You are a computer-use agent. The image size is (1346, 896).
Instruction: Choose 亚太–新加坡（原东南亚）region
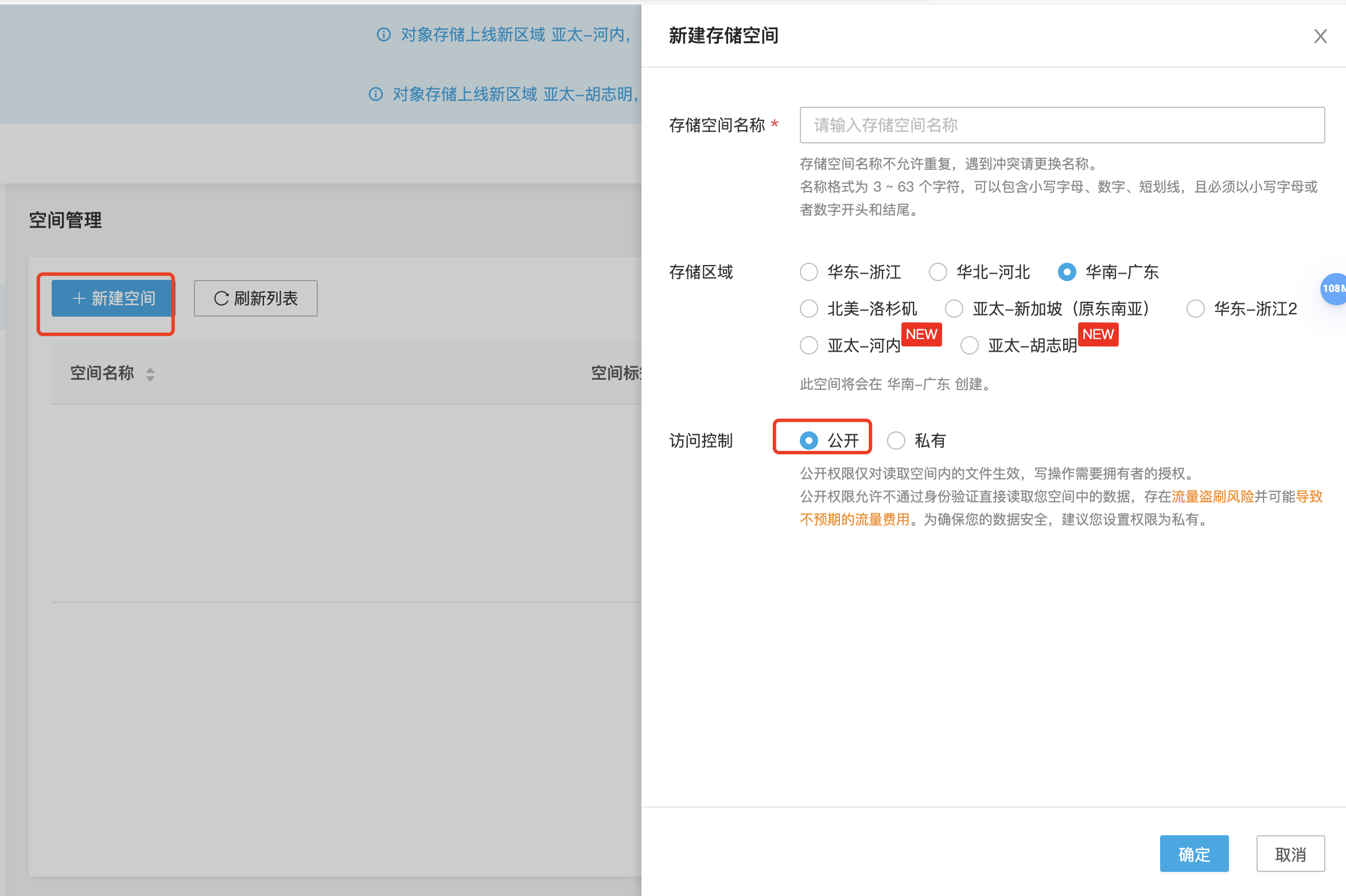(x=954, y=309)
